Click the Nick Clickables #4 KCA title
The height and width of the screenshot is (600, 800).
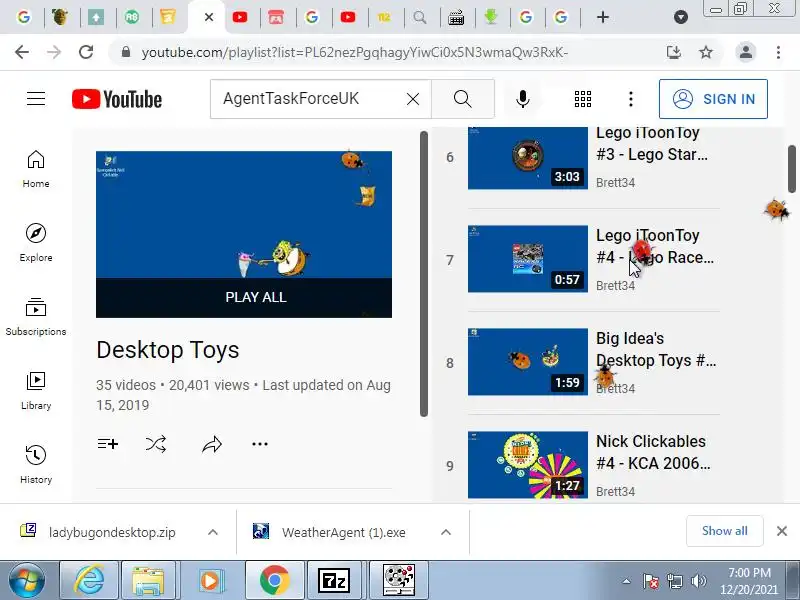(x=653, y=452)
